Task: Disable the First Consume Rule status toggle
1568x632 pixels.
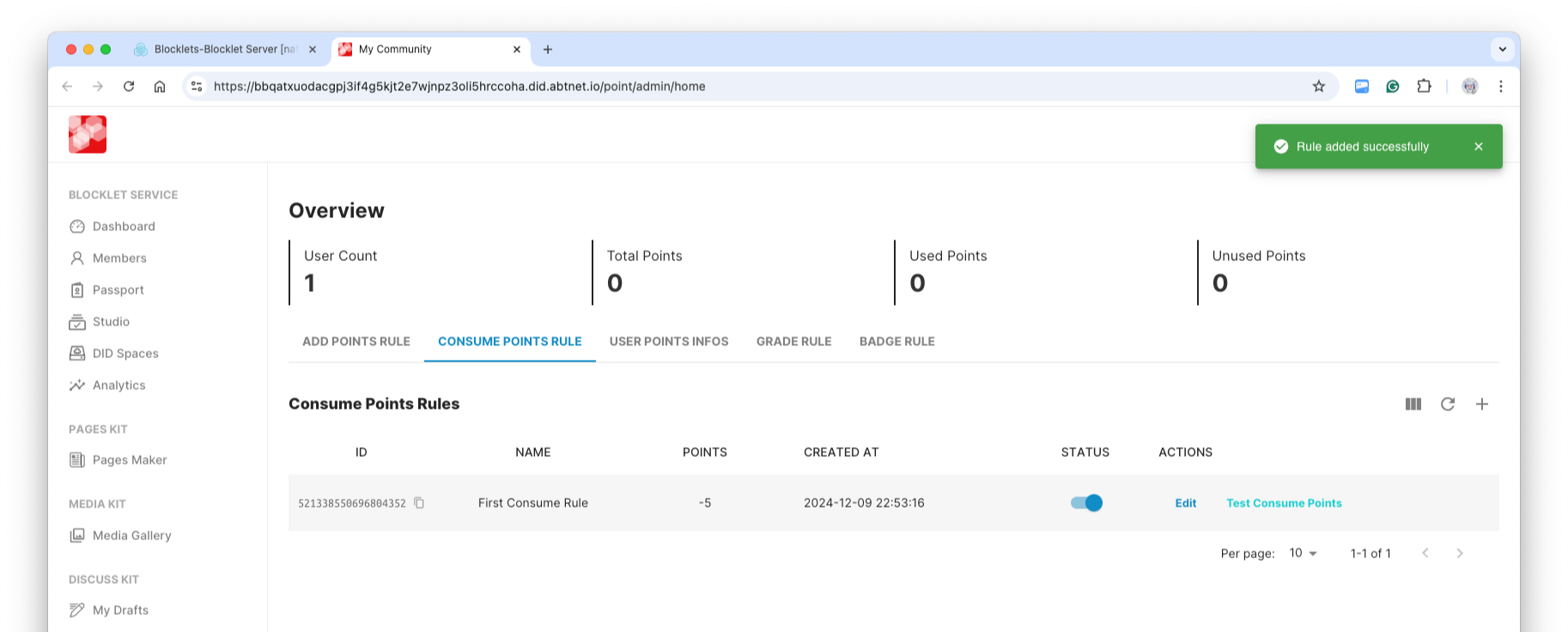Action: 1086,503
